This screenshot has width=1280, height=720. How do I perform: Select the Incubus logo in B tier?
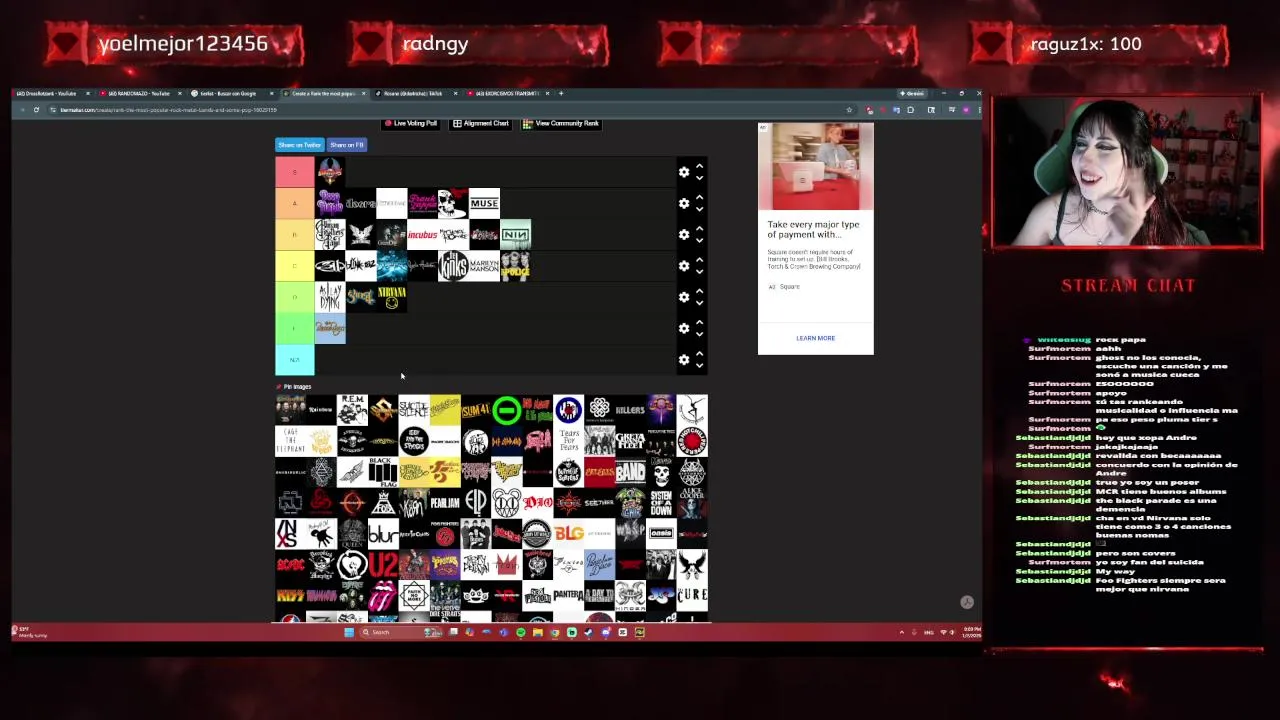pos(422,235)
